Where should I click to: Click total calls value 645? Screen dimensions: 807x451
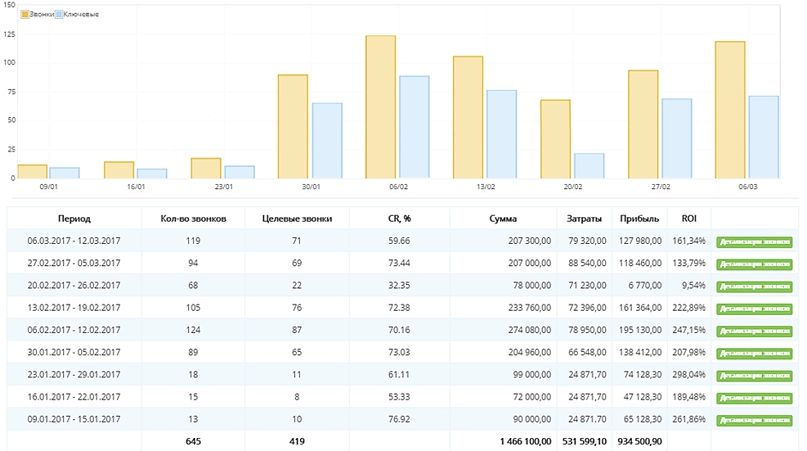[x=193, y=442]
